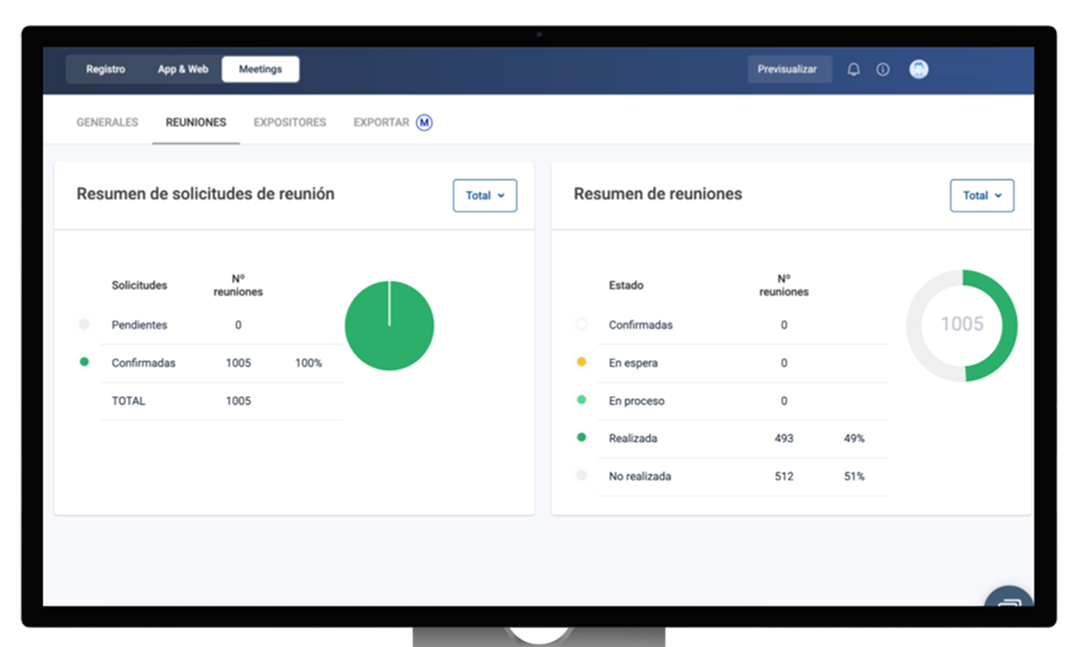Click the Estado column header
Screen dimensions: 1072x647
(x=626, y=285)
